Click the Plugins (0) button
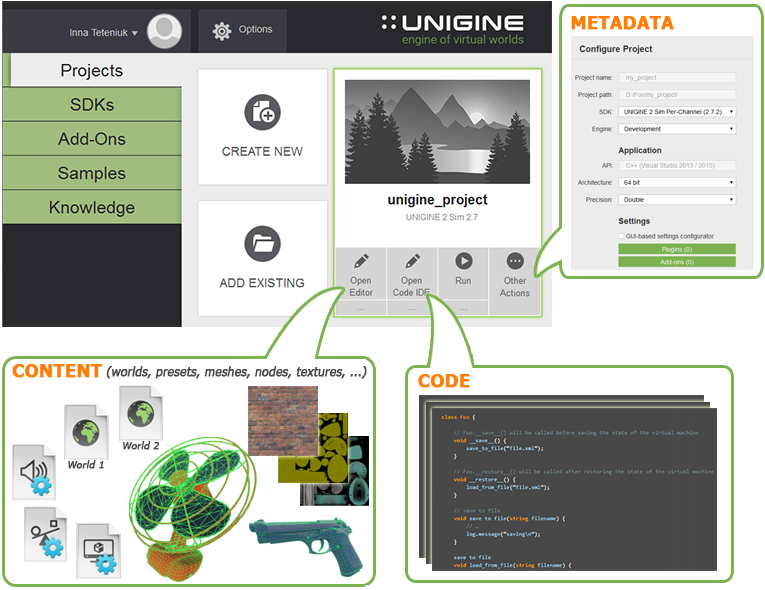765x590 pixels. pyautogui.click(x=677, y=249)
